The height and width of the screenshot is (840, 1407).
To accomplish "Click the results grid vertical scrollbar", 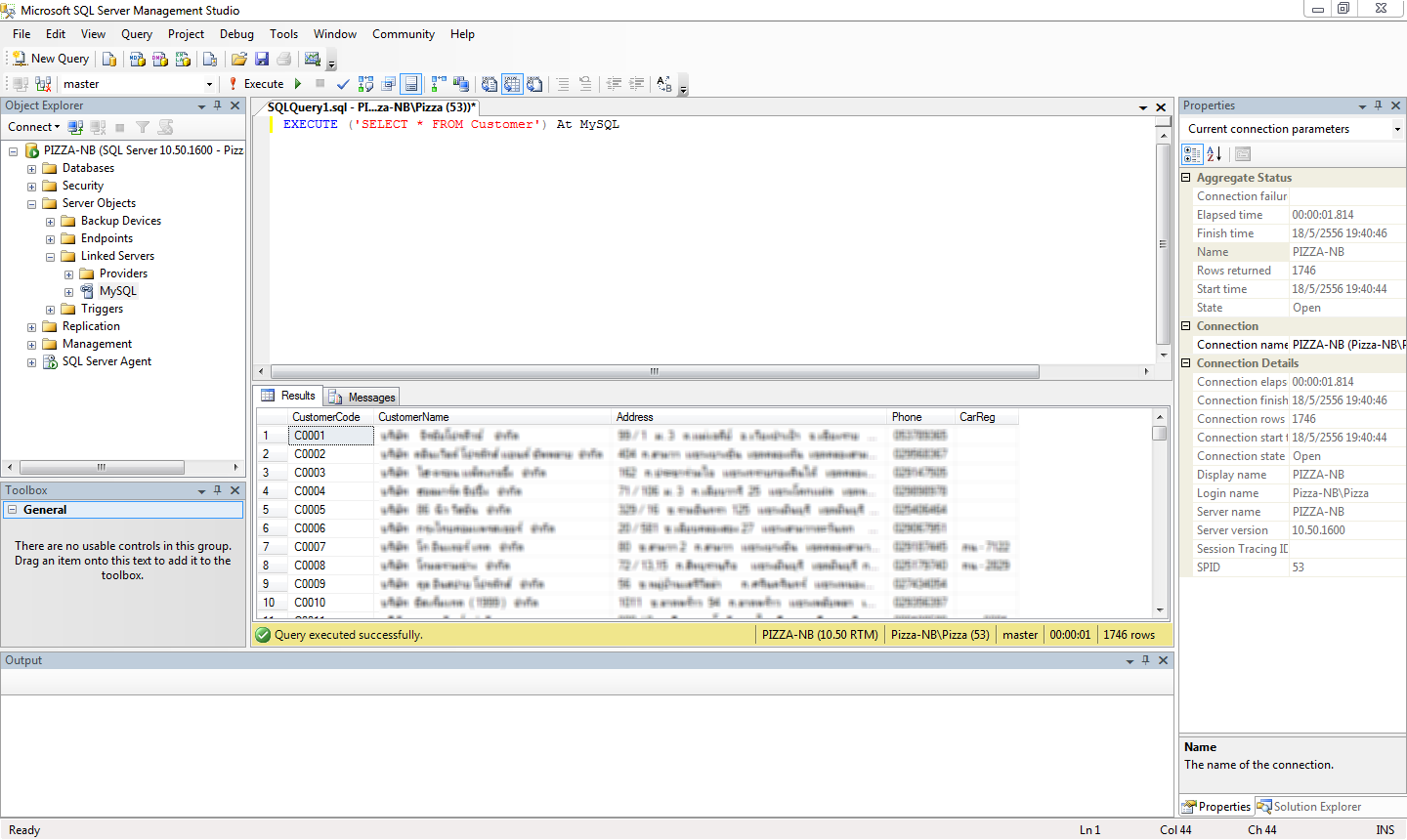I will coord(1160,513).
